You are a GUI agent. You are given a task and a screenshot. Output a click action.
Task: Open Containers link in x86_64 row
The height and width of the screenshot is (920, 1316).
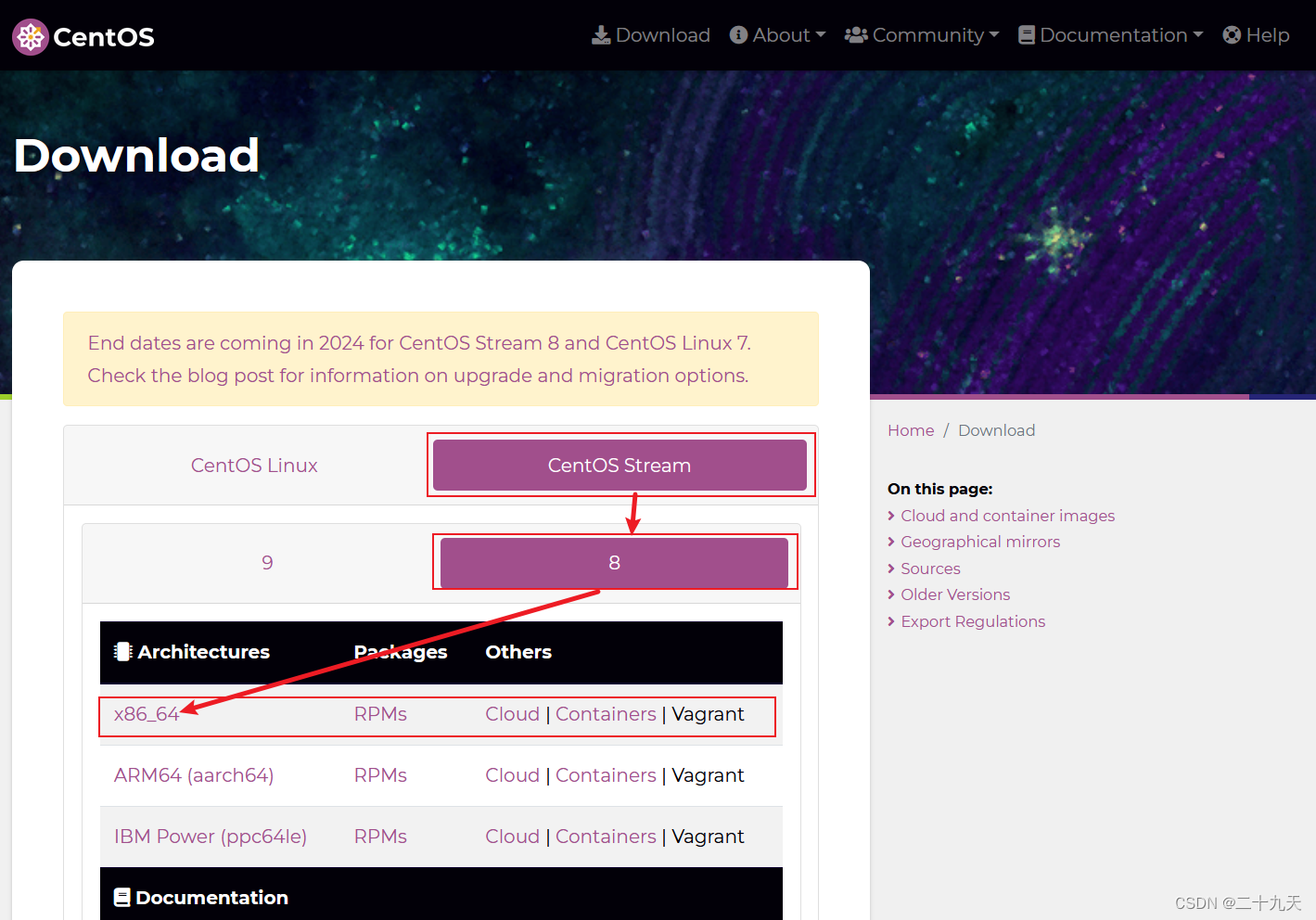point(606,714)
